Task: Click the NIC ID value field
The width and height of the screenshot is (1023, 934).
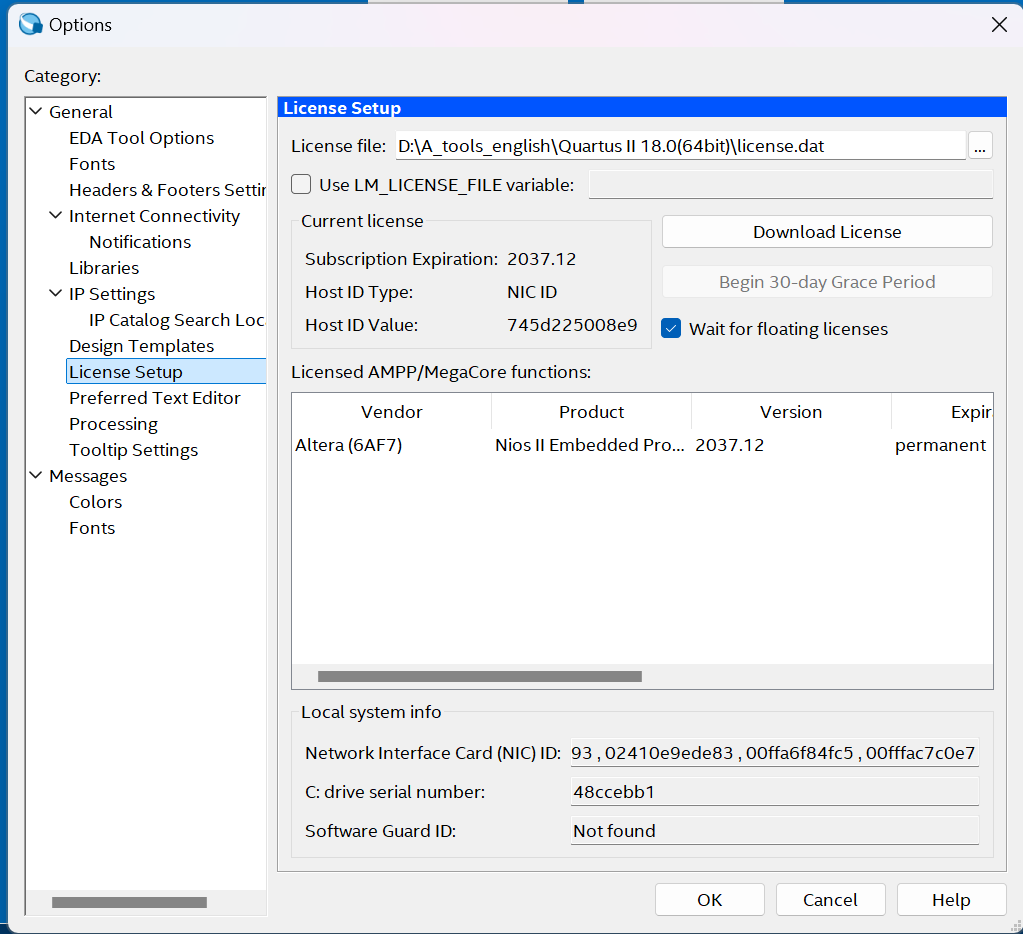Action: coord(774,753)
